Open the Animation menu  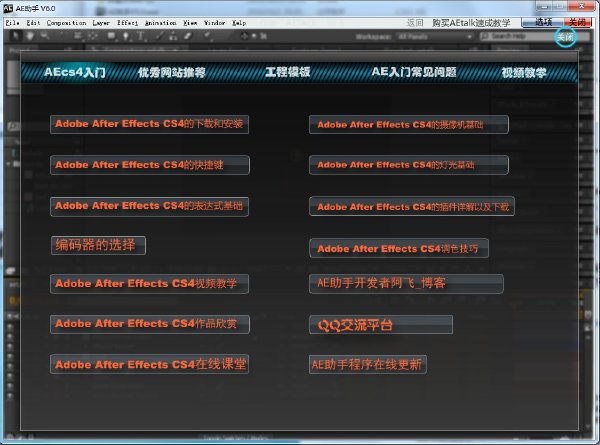(160, 23)
